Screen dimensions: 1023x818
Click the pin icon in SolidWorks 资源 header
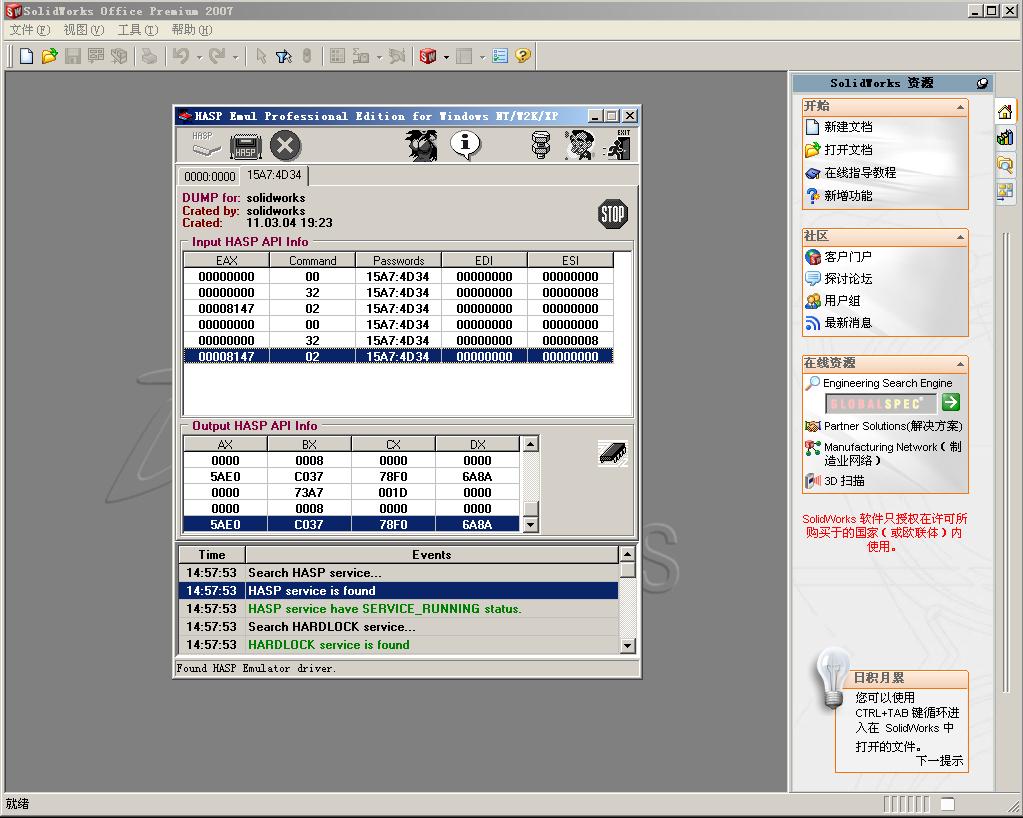(982, 83)
